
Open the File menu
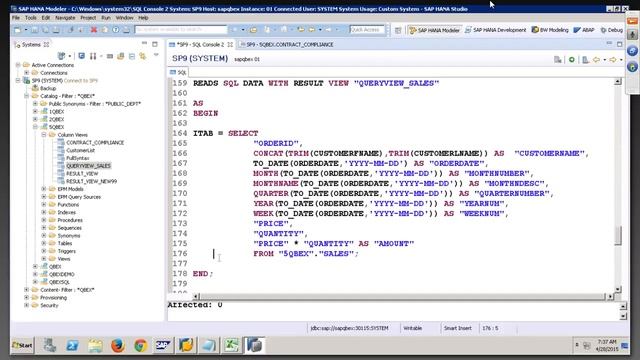pos(16,18)
